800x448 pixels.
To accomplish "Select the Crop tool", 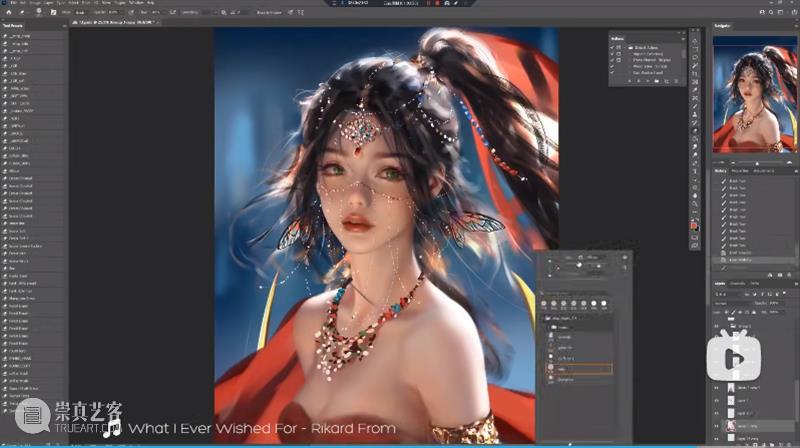I will click(695, 74).
